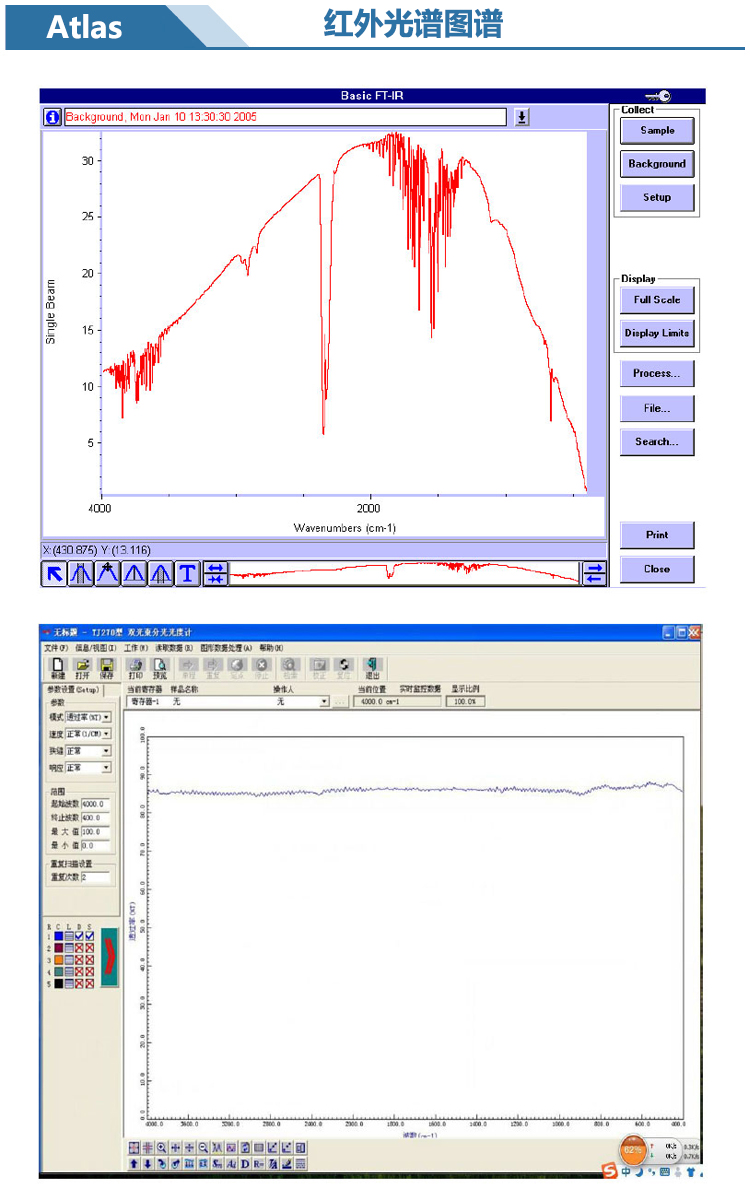Click the info icon beside Background title
750x1200 pixels.
(x=52, y=117)
